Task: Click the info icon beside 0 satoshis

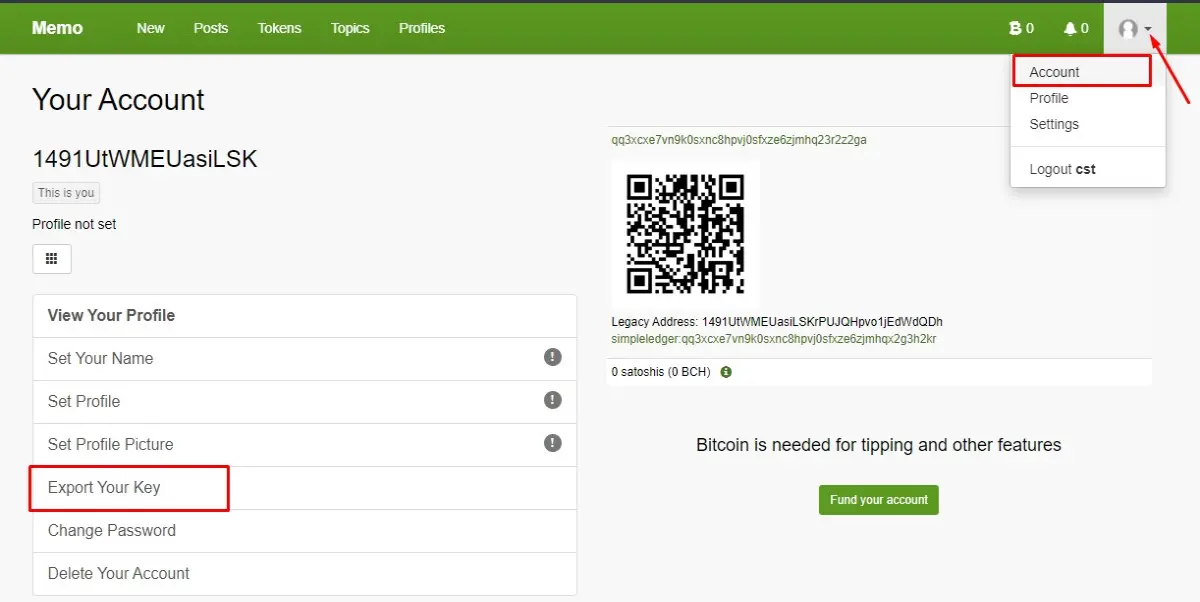Action: point(726,372)
